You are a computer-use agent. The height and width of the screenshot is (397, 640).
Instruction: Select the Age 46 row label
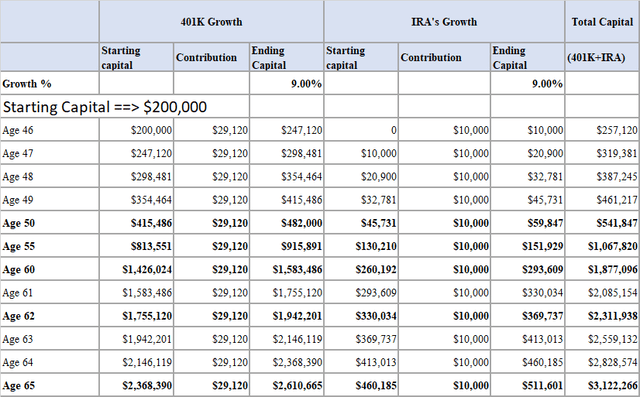tap(49, 130)
